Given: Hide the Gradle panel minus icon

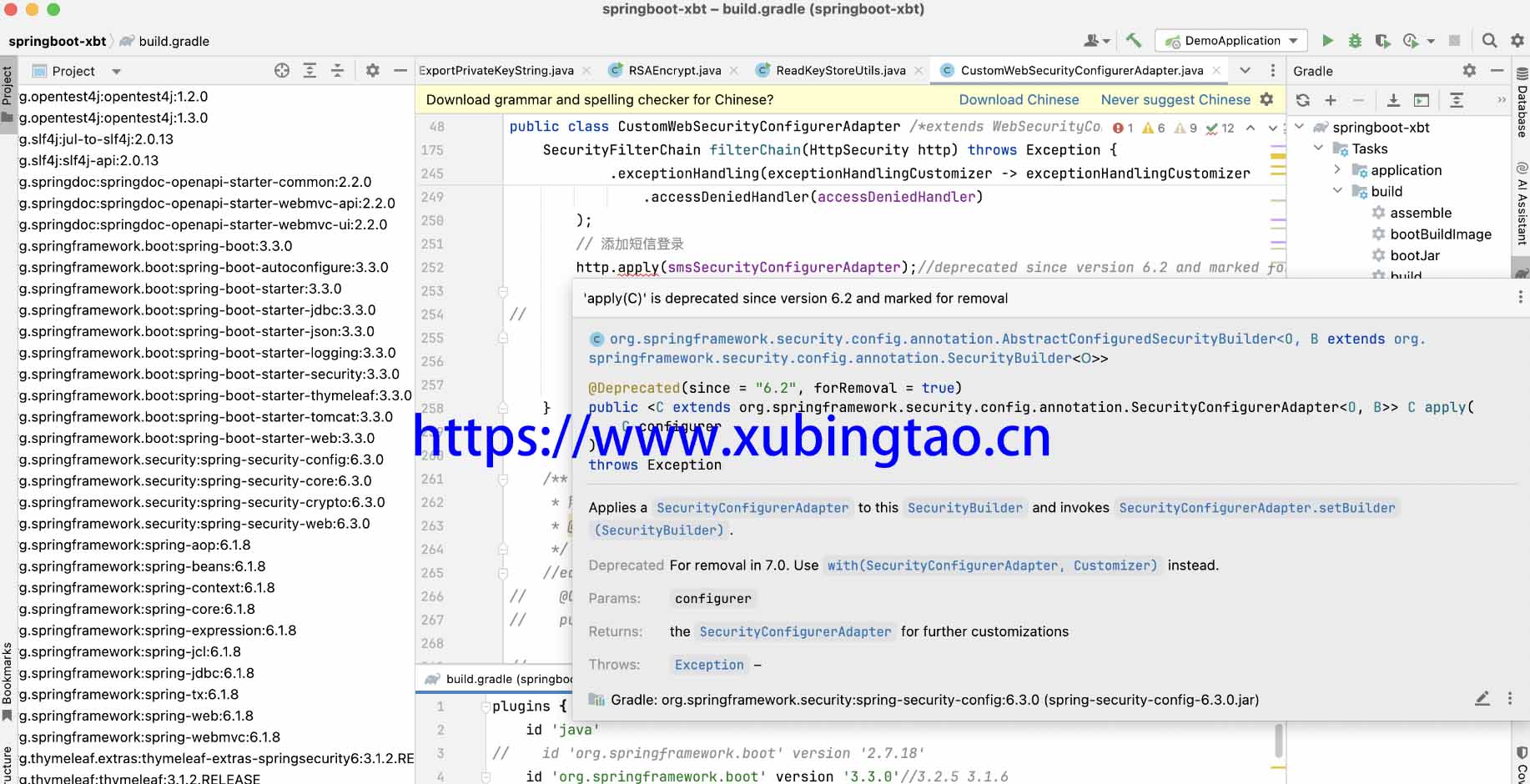Looking at the screenshot, I should tap(1497, 71).
